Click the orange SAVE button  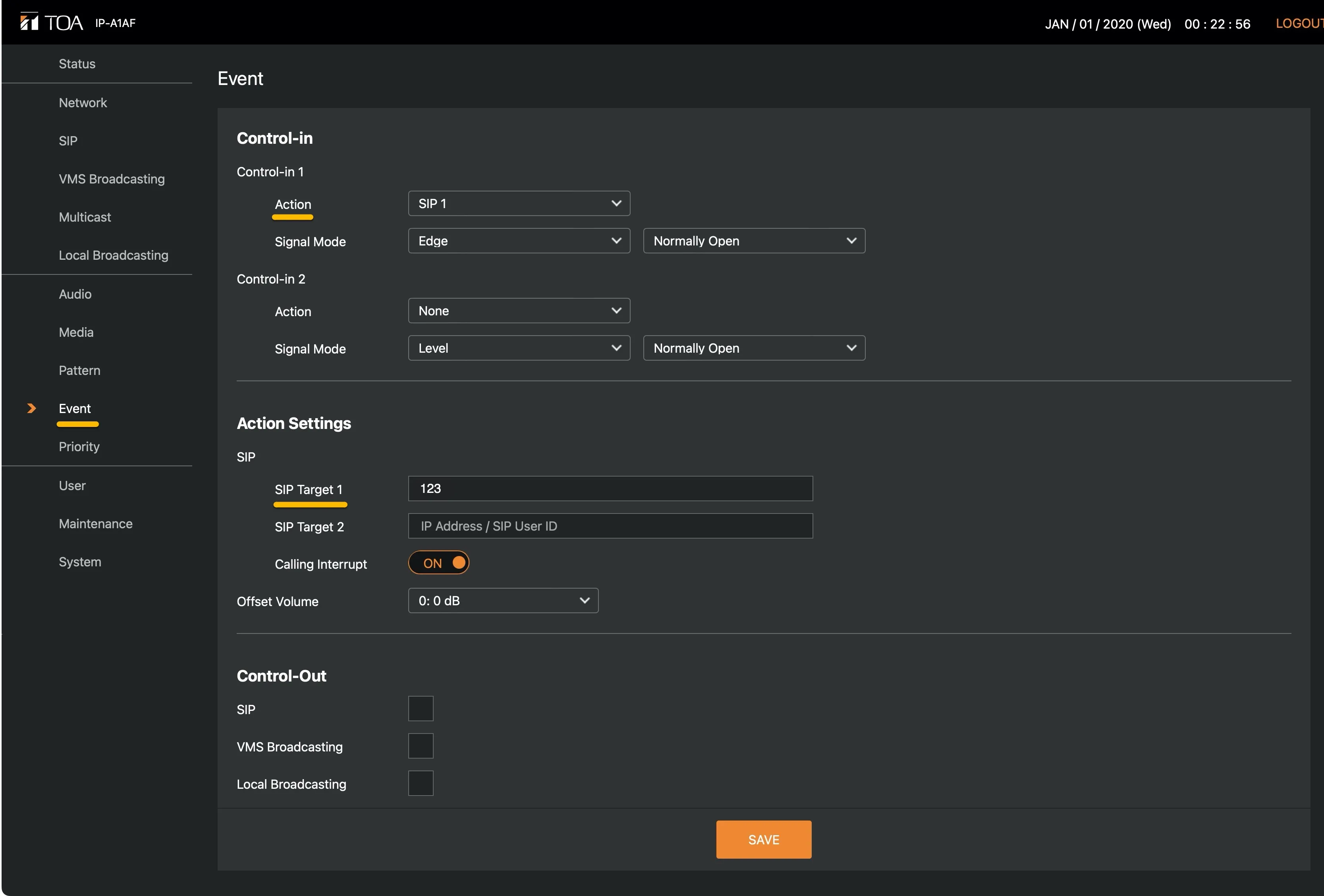pyautogui.click(x=763, y=839)
